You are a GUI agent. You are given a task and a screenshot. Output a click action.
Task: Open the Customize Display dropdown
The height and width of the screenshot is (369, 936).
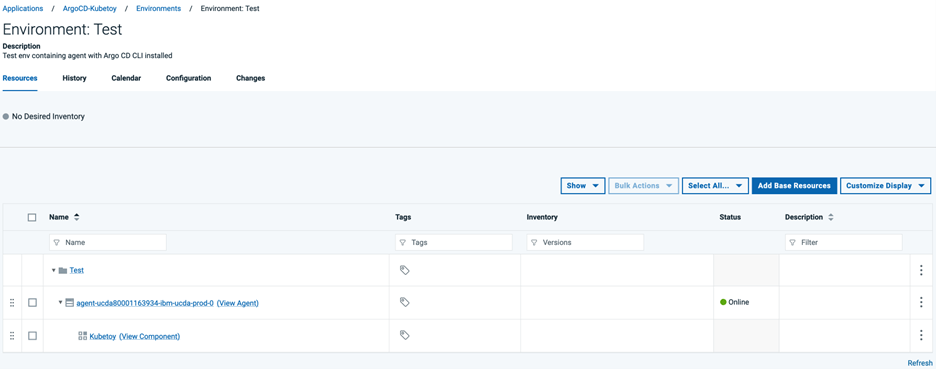885,186
